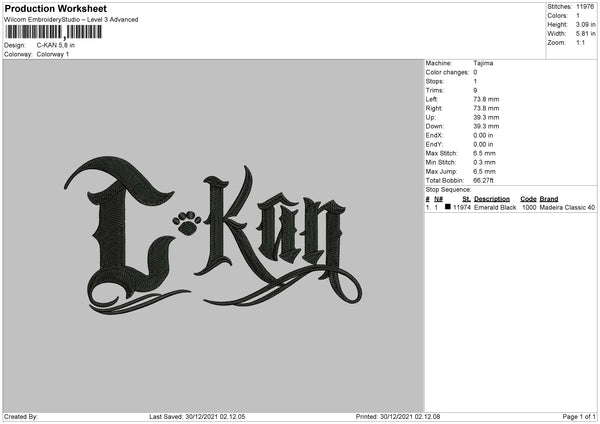Click the Stops value 1
The image size is (600, 424).
point(475,82)
